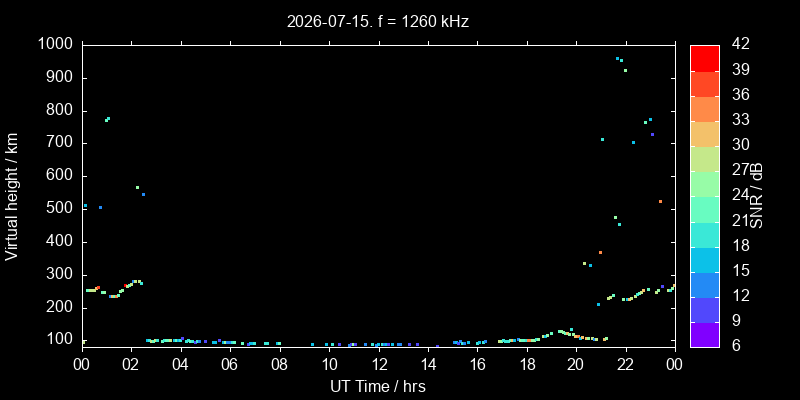The image size is (800, 400).
Task: Click the light green 27-30 dB colorbar segment
Action: coord(705,159)
